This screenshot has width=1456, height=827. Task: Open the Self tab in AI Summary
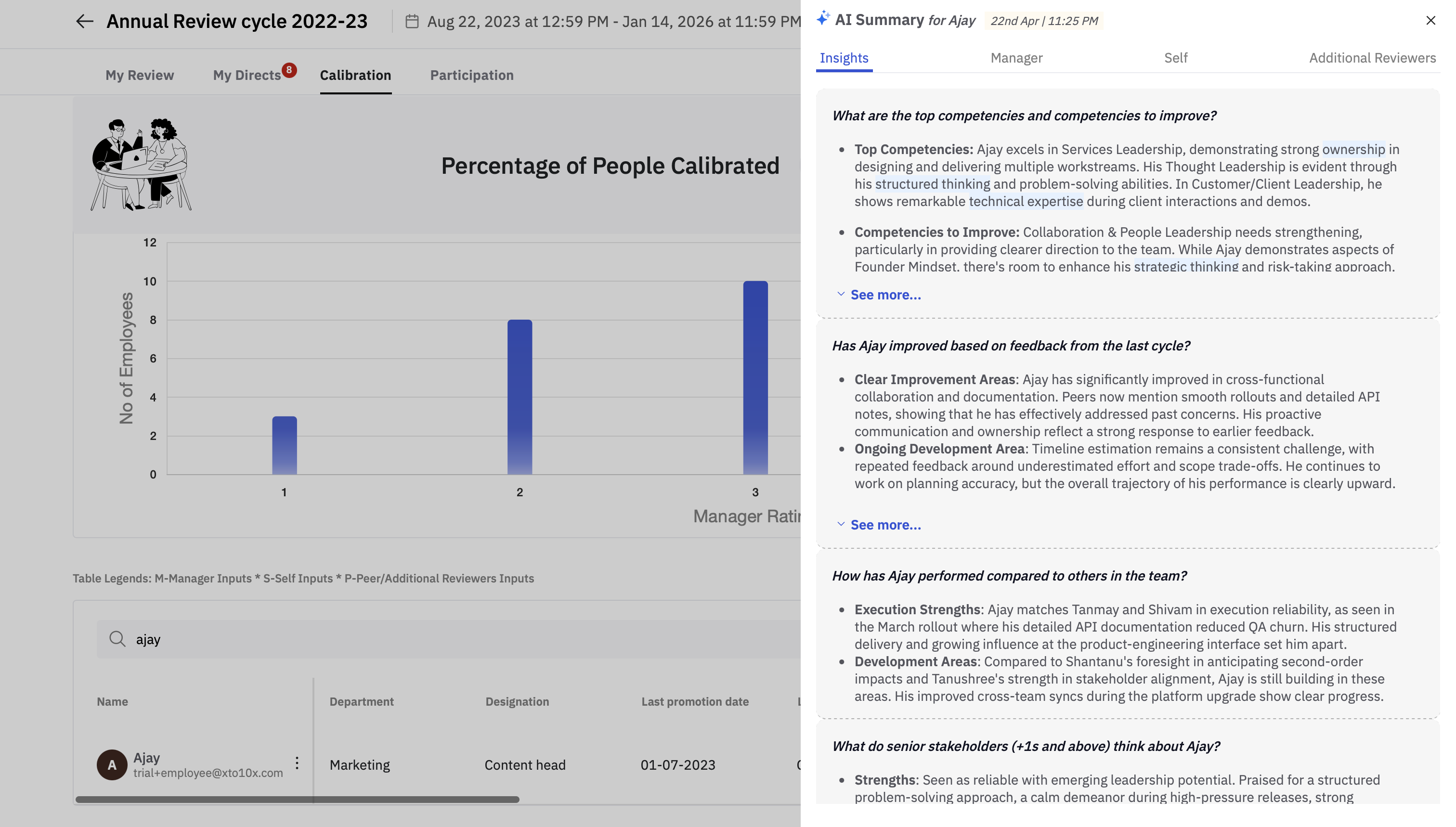point(1175,58)
